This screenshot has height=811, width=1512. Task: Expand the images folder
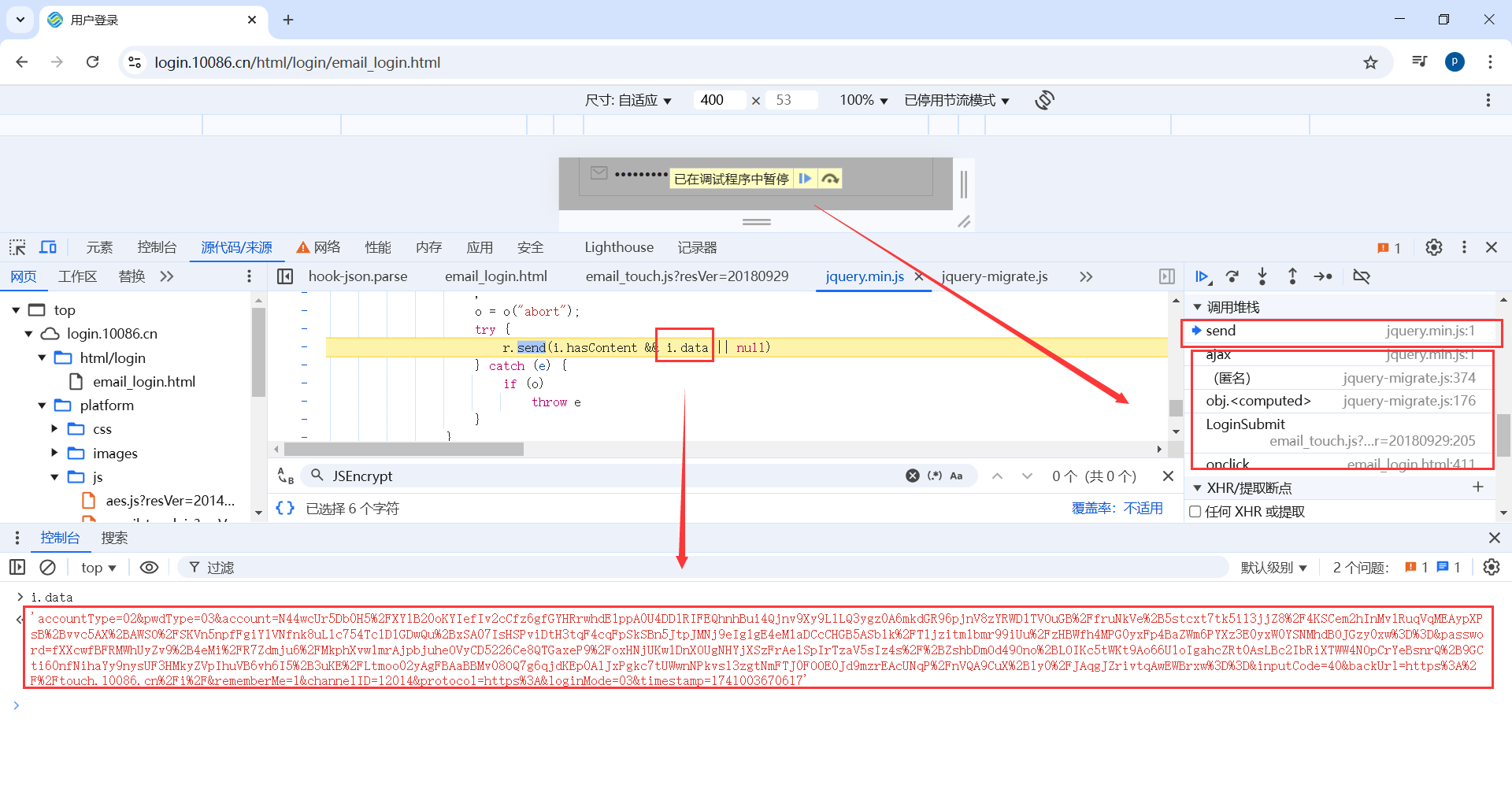click(x=54, y=453)
